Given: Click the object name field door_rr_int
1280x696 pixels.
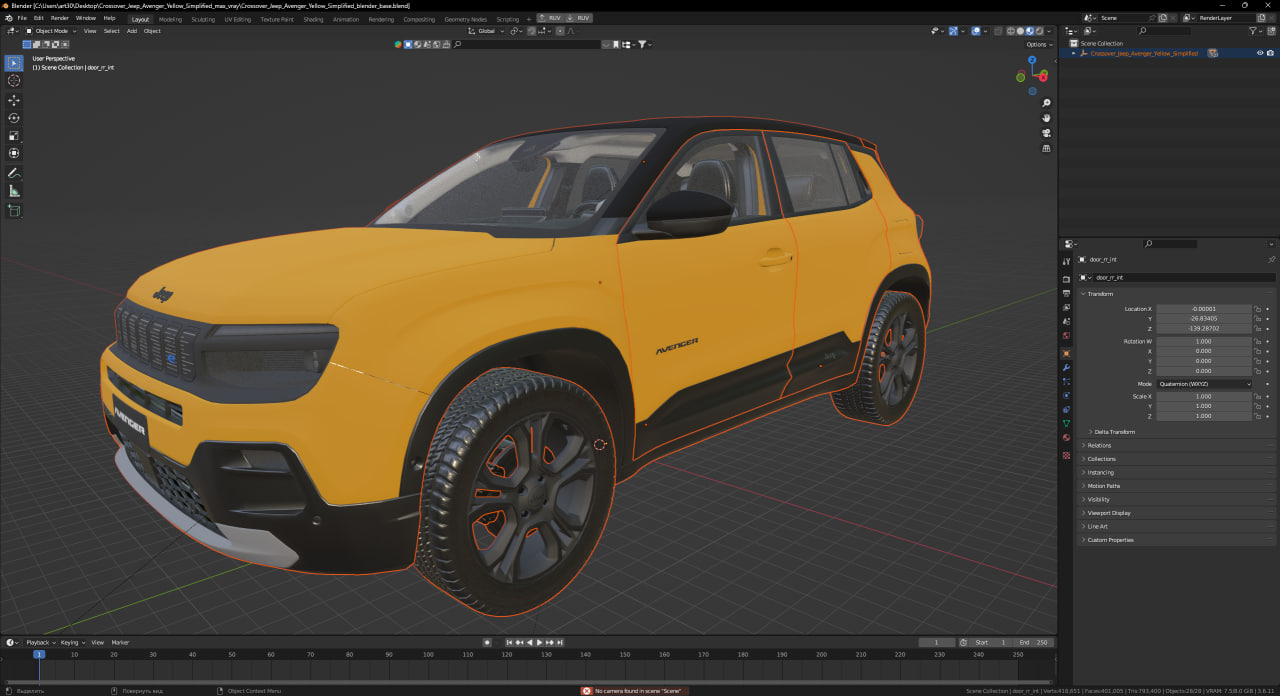Looking at the screenshot, I should (x=1184, y=277).
